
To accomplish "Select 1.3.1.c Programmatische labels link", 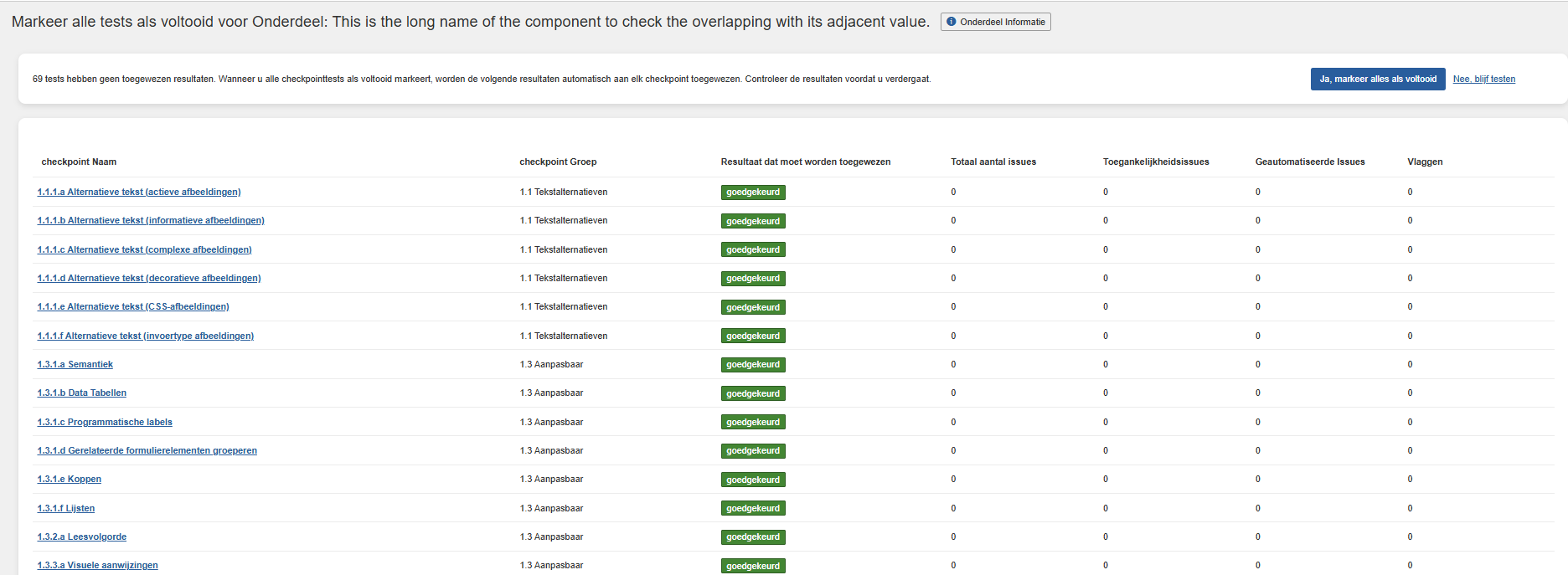I will 105,423.
